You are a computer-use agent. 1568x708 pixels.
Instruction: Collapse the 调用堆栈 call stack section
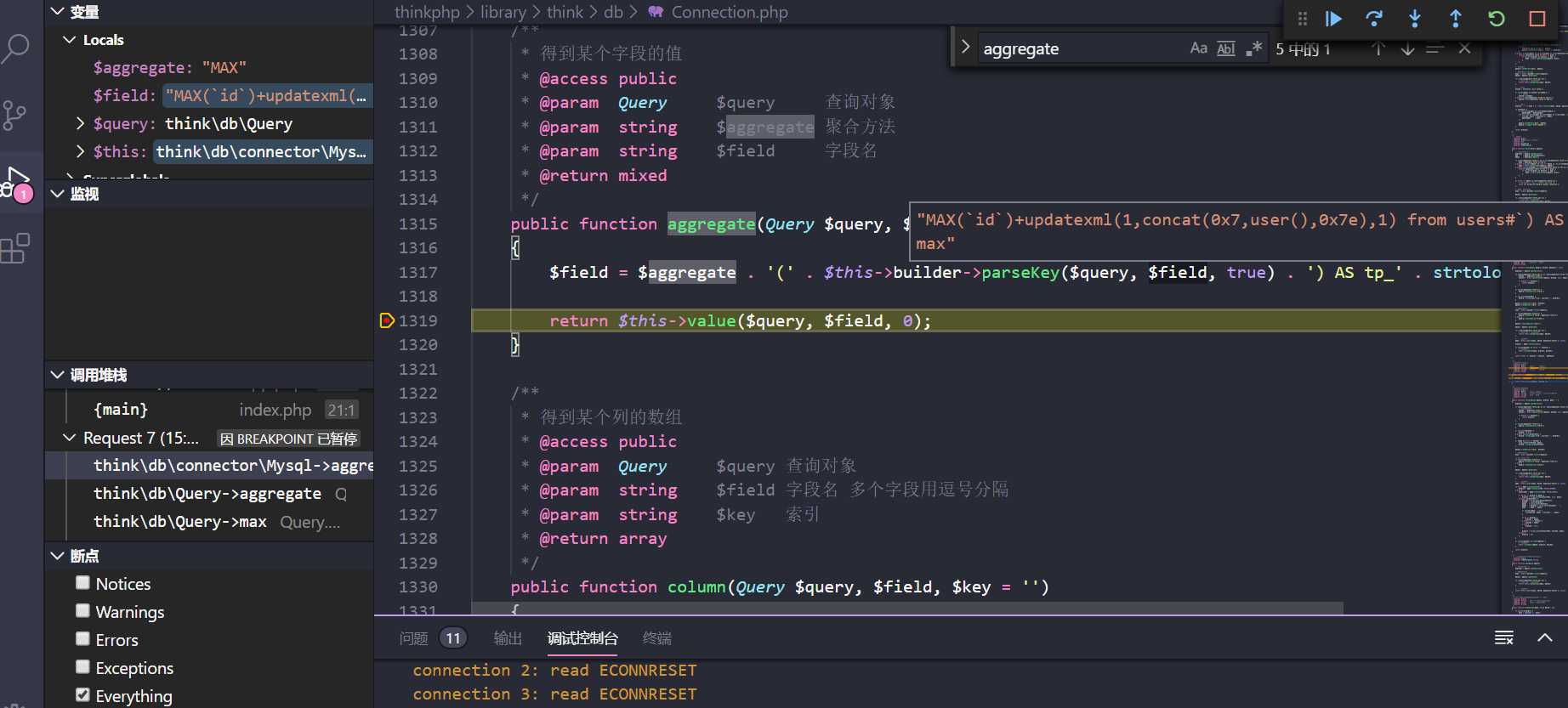click(x=58, y=375)
